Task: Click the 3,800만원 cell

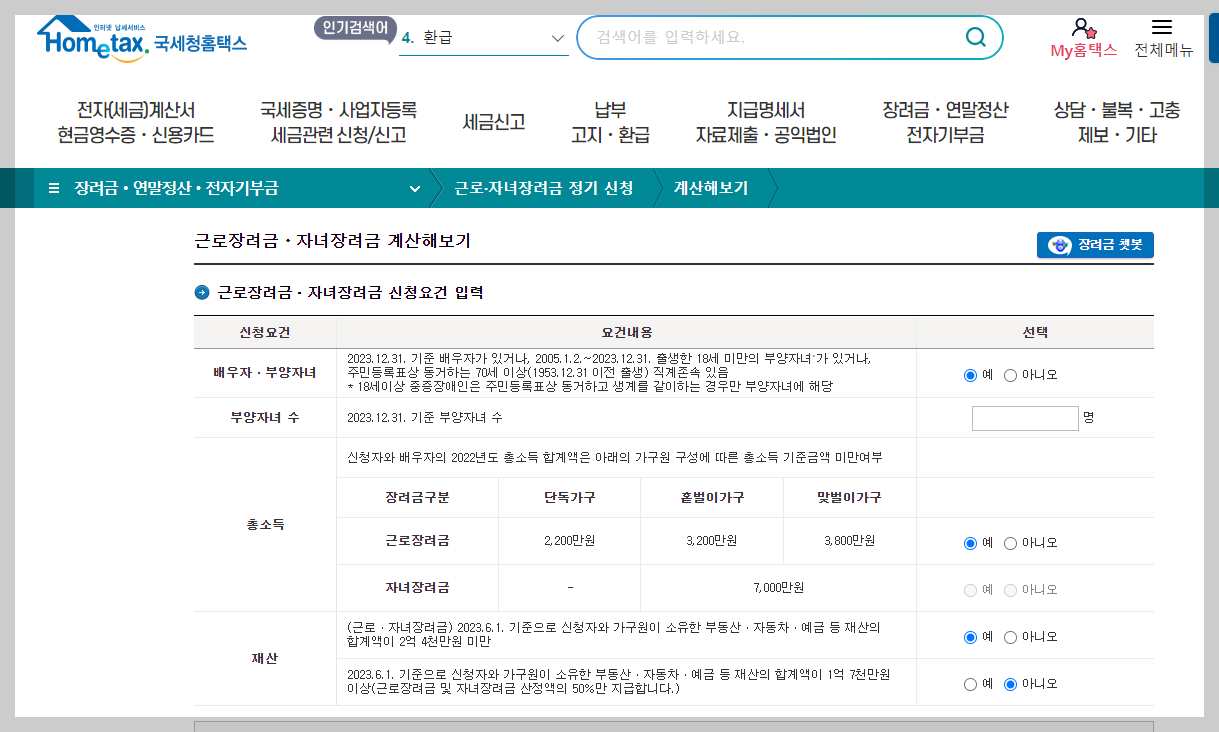Action: 849,540
